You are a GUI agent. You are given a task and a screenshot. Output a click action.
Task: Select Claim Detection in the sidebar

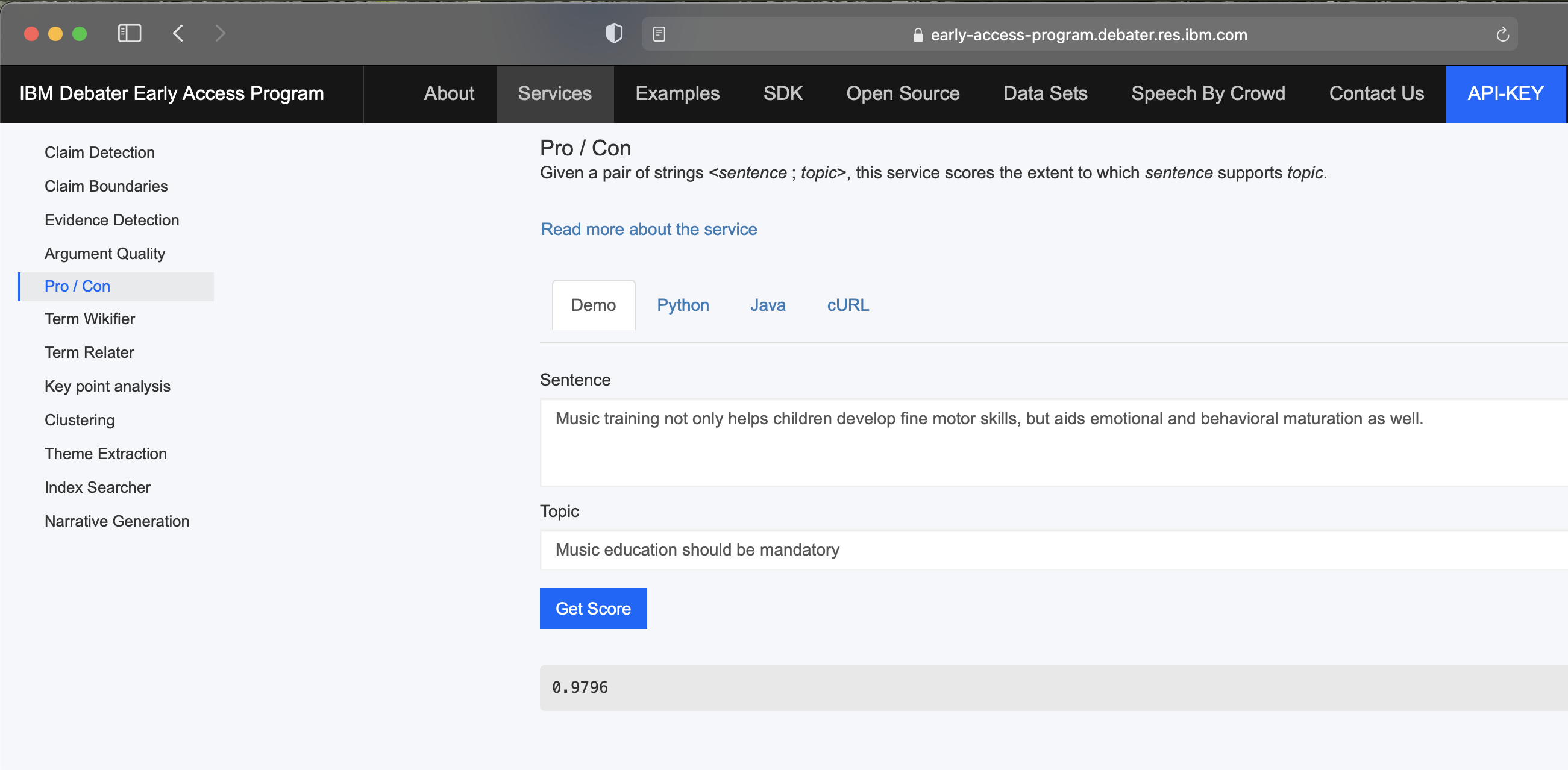[x=100, y=152]
